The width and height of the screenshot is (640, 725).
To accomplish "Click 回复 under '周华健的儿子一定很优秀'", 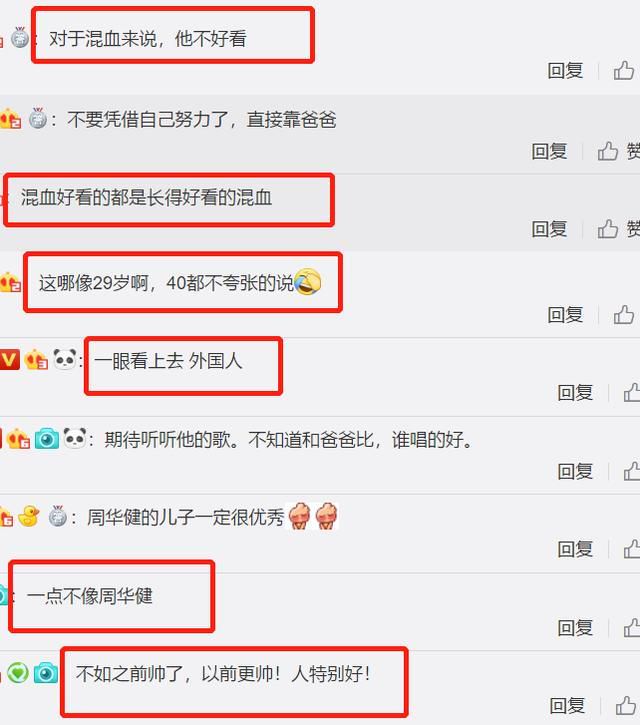I will (x=575, y=549).
